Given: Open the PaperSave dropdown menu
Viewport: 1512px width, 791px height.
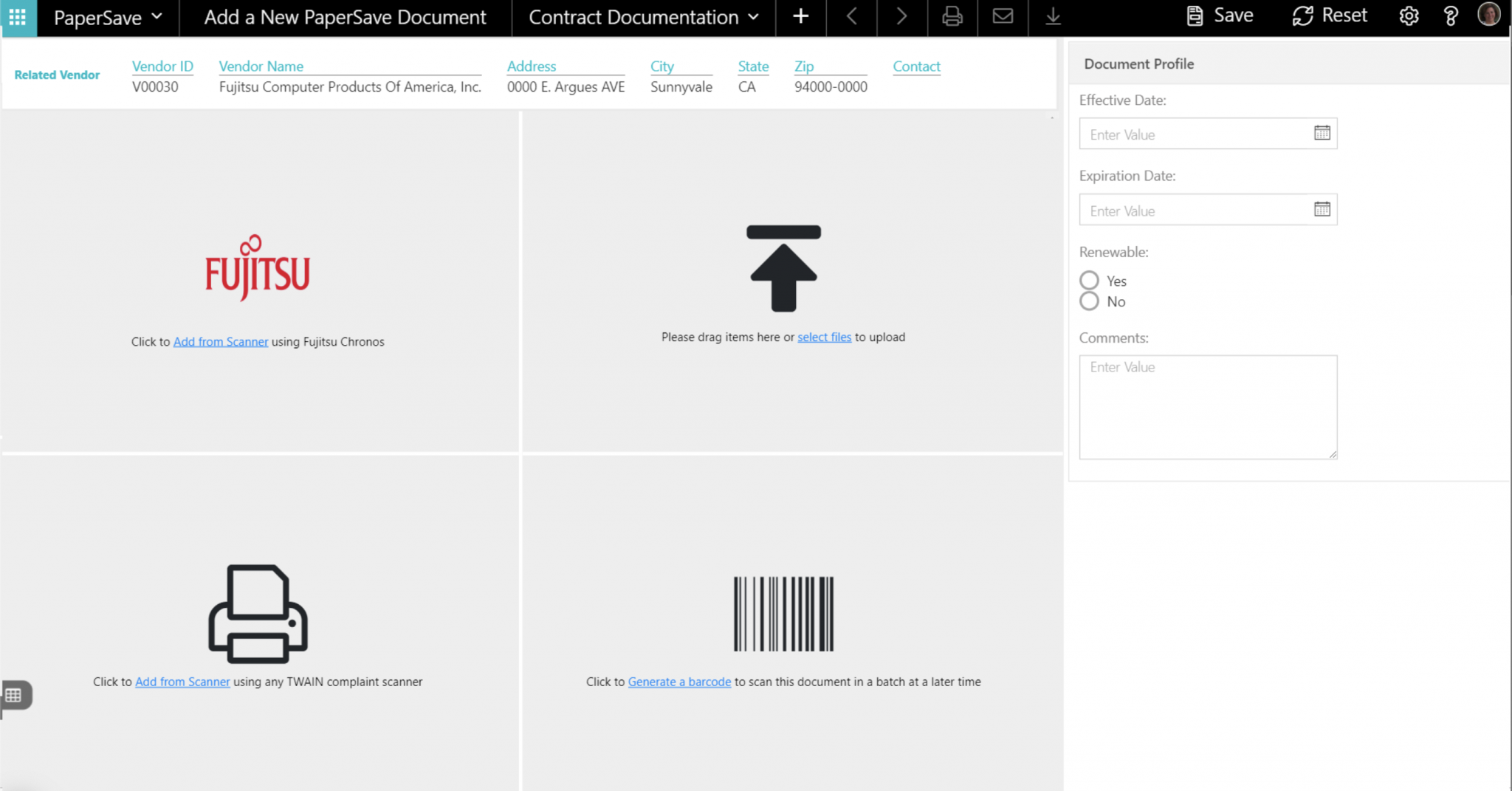Looking at the screenshot, I should (x=107, y=16).
